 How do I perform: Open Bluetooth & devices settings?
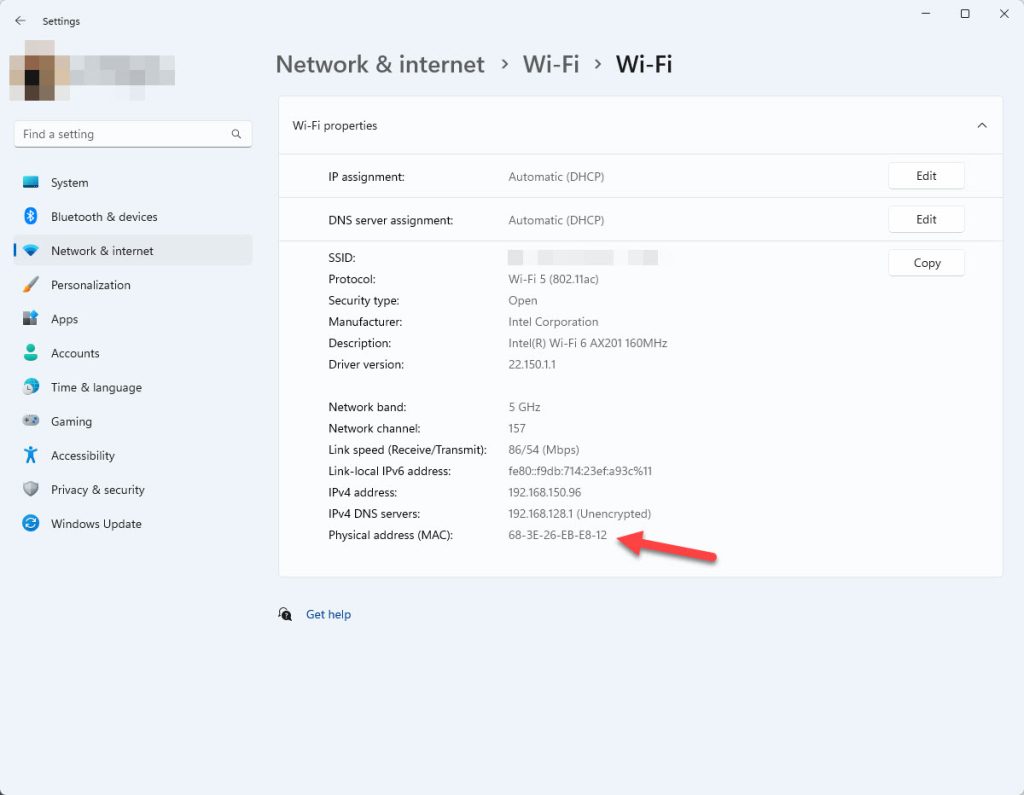point(103,216)
